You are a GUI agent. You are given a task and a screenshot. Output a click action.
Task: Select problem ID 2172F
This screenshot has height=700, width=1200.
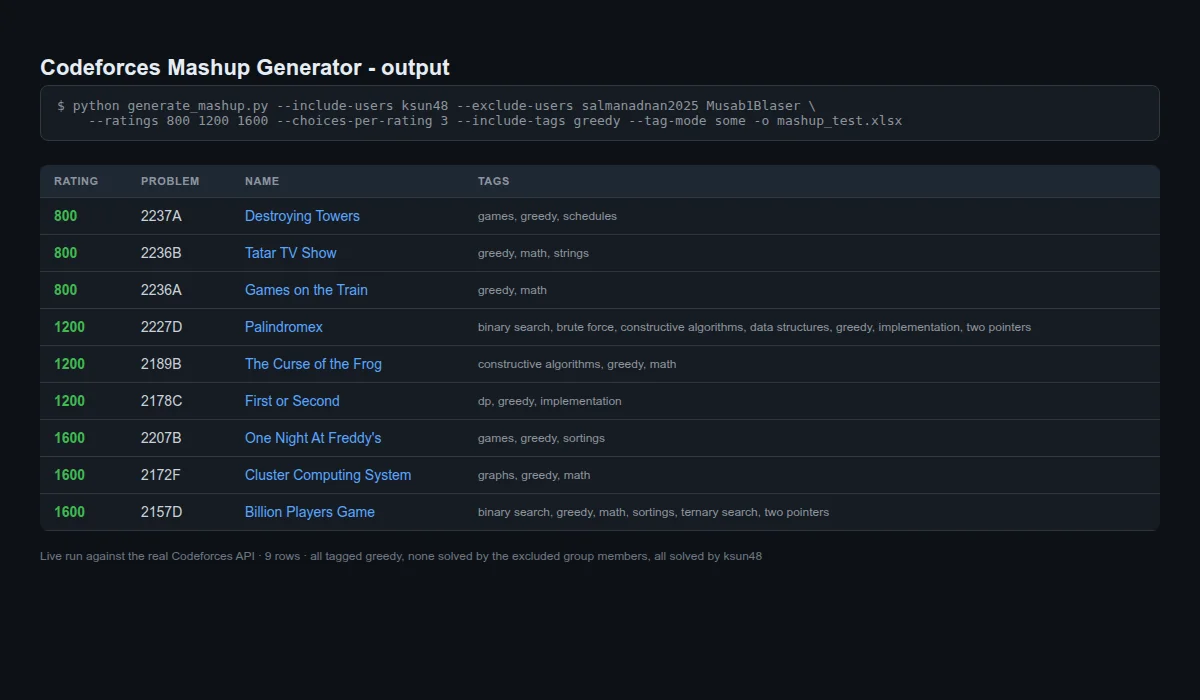(161, 475)
